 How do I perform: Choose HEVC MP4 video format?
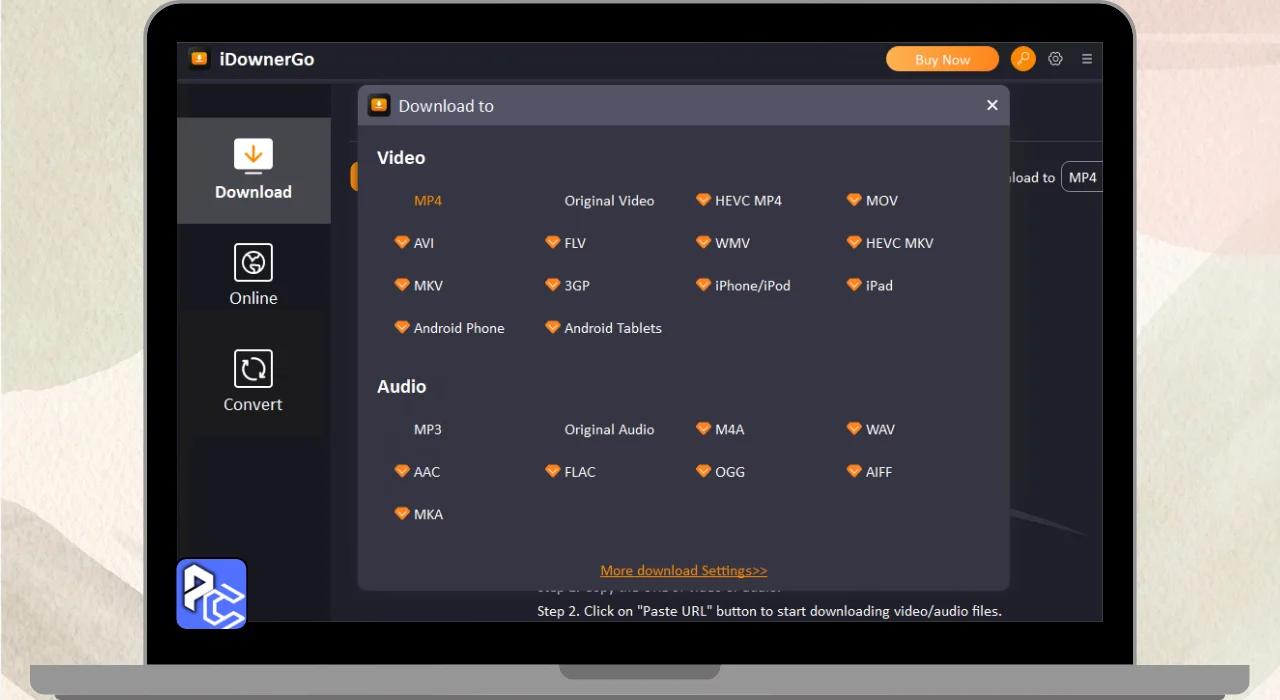tap(739, 201)
